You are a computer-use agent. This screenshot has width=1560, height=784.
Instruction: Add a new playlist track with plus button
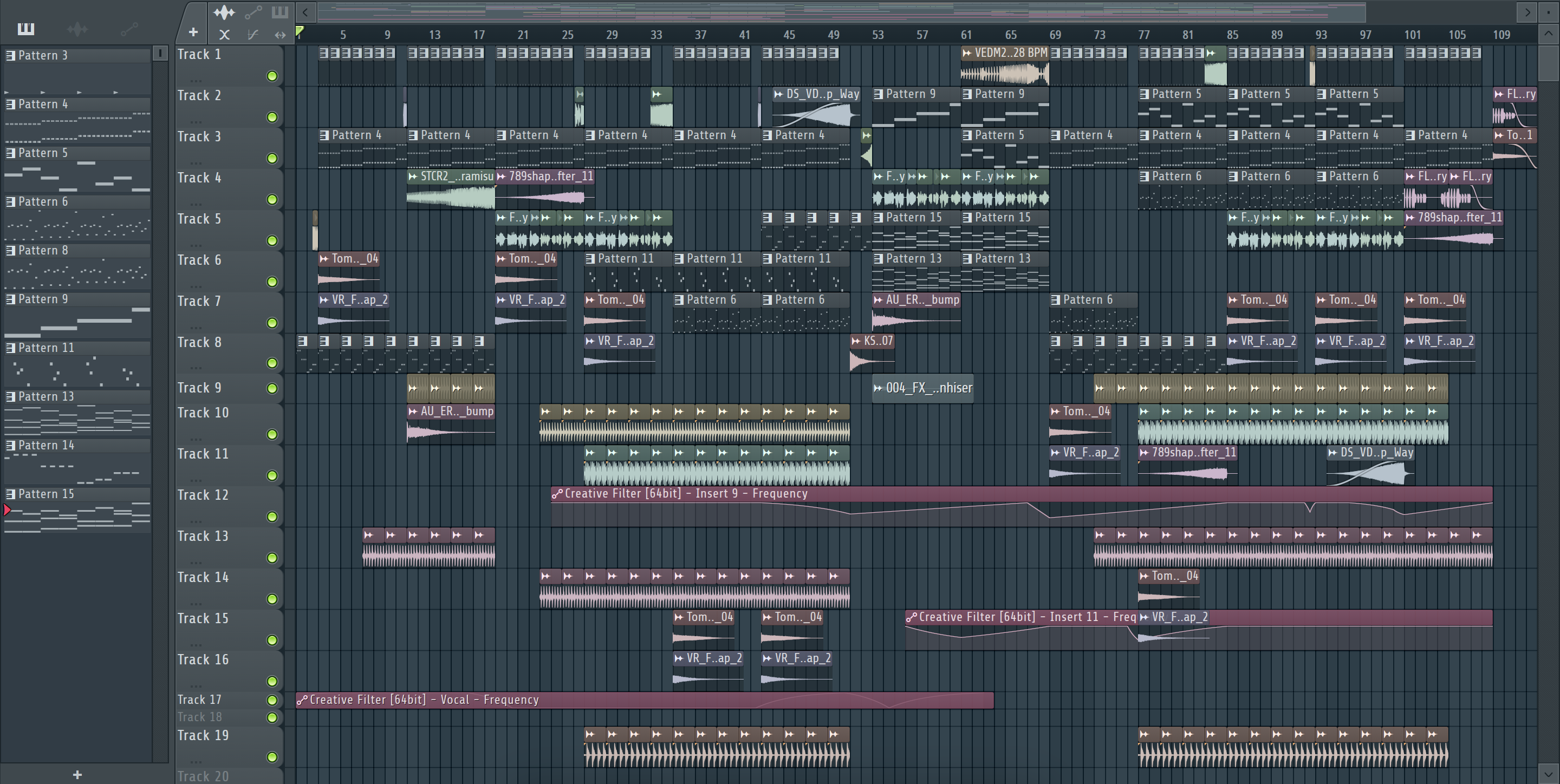(x=193, y=32)
